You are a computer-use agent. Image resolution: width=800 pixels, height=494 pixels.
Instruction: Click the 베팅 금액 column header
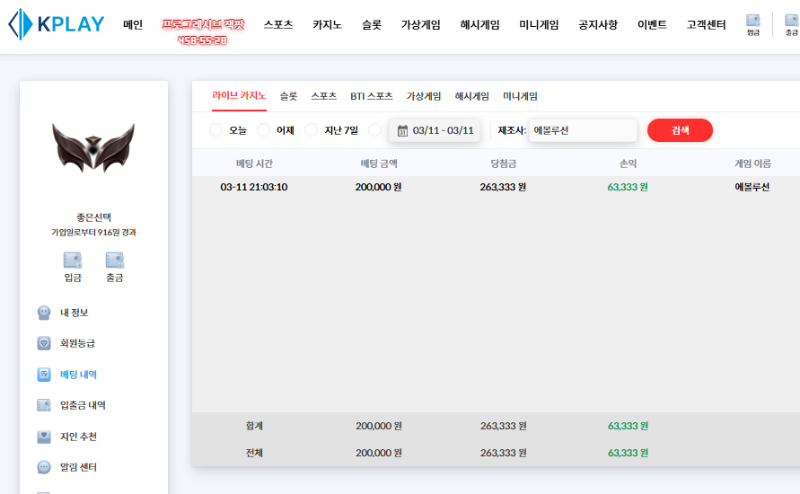click(x=379, y=163)
